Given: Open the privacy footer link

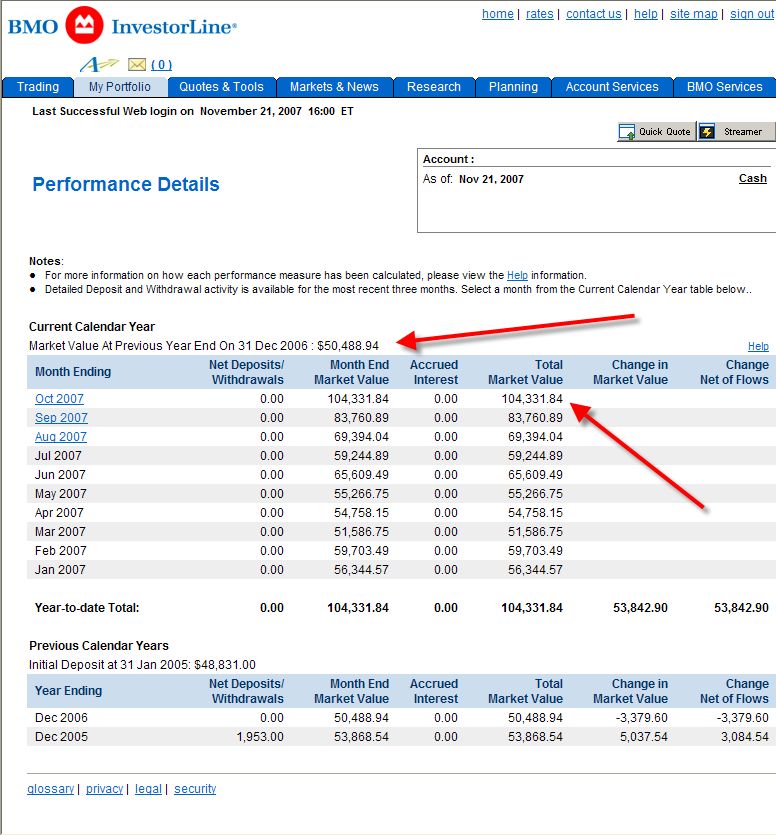Looking at the screenshot, I should coord(104,789).
